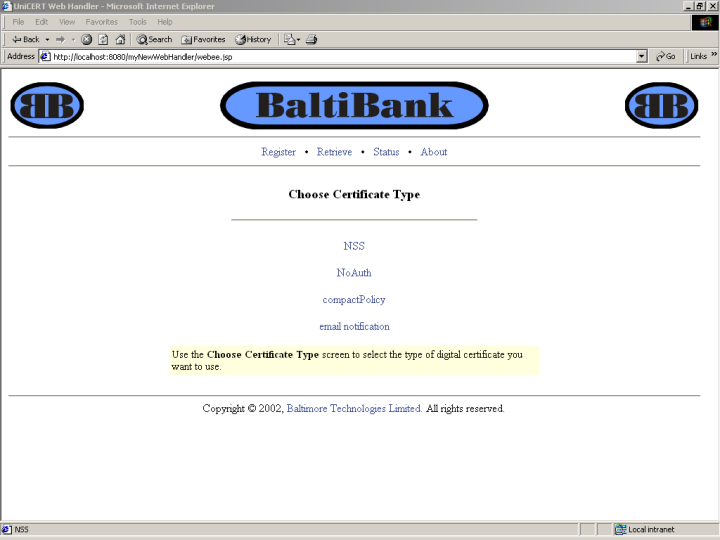
Task: Click the Stop loading icon
Action: pos(86,39)
